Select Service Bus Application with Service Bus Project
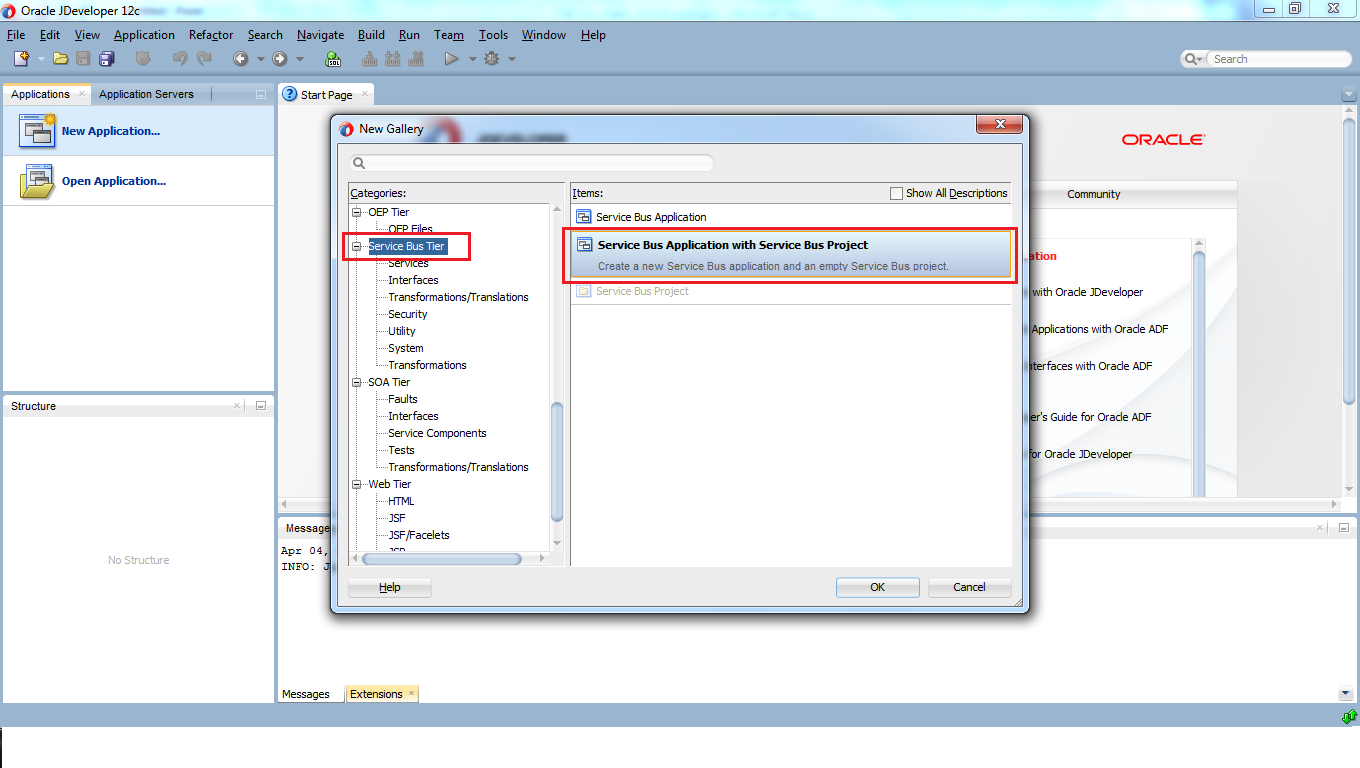This screenshot has height=768, width=1360. tap(791, 255)
